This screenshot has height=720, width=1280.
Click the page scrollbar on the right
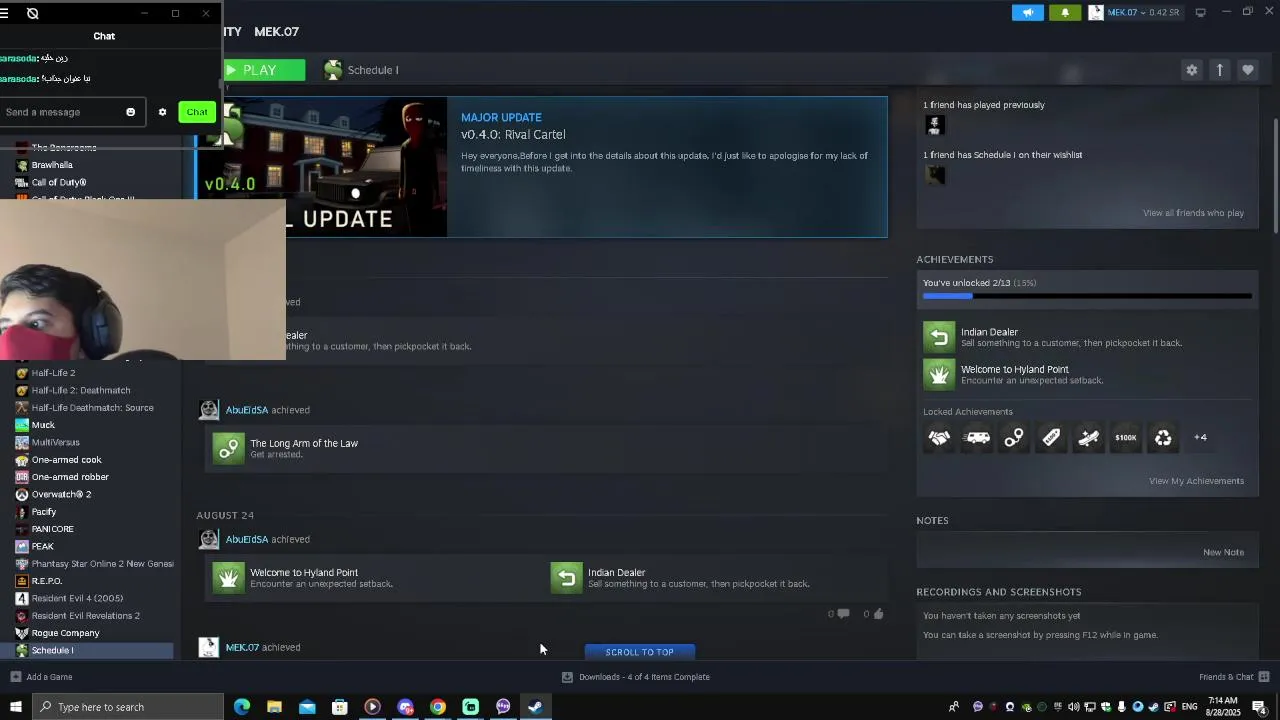pyautogui.click(x=1275, y=175)
